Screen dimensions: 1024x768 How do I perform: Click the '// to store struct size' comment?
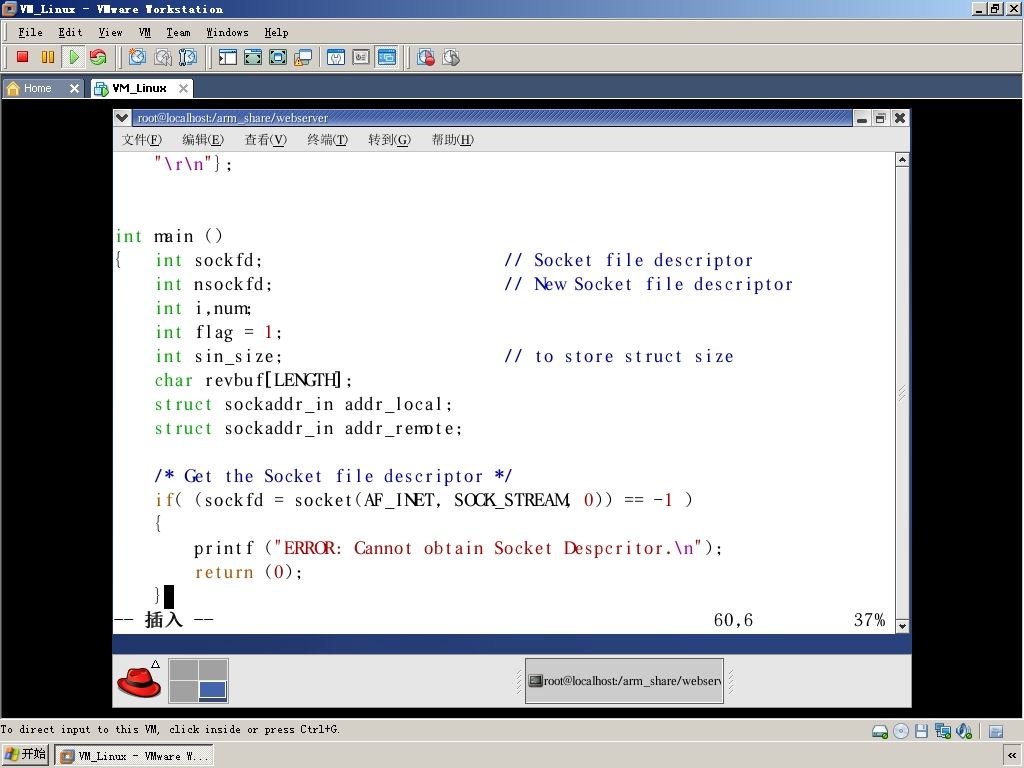coord(619,356)
